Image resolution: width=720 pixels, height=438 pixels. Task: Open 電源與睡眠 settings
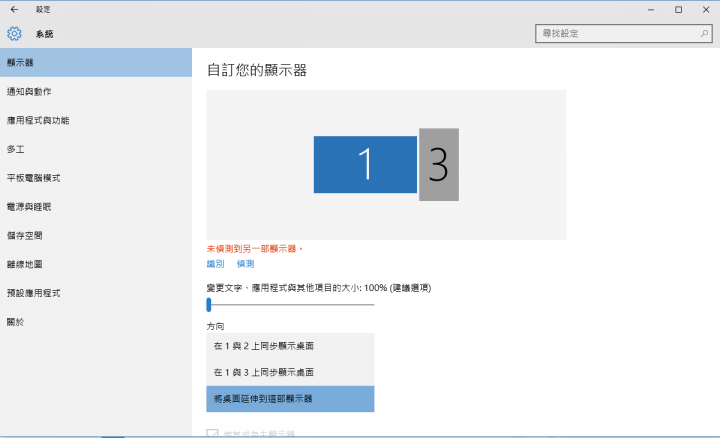click(96, 207)
